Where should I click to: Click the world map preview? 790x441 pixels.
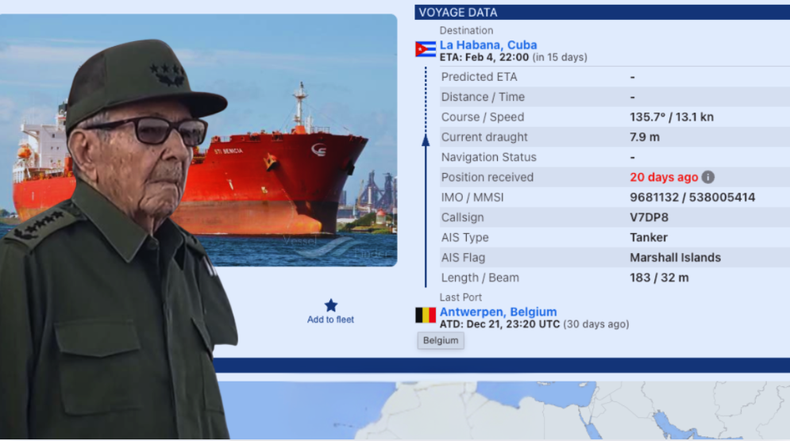pyautogui.click(x=504, y=410)
